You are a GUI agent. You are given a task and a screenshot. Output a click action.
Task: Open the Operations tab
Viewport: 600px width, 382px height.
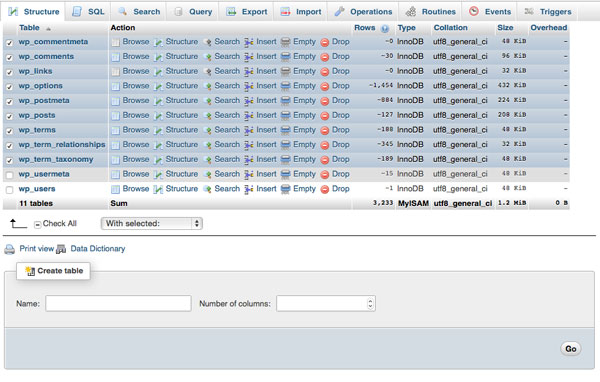pos(364,11)
